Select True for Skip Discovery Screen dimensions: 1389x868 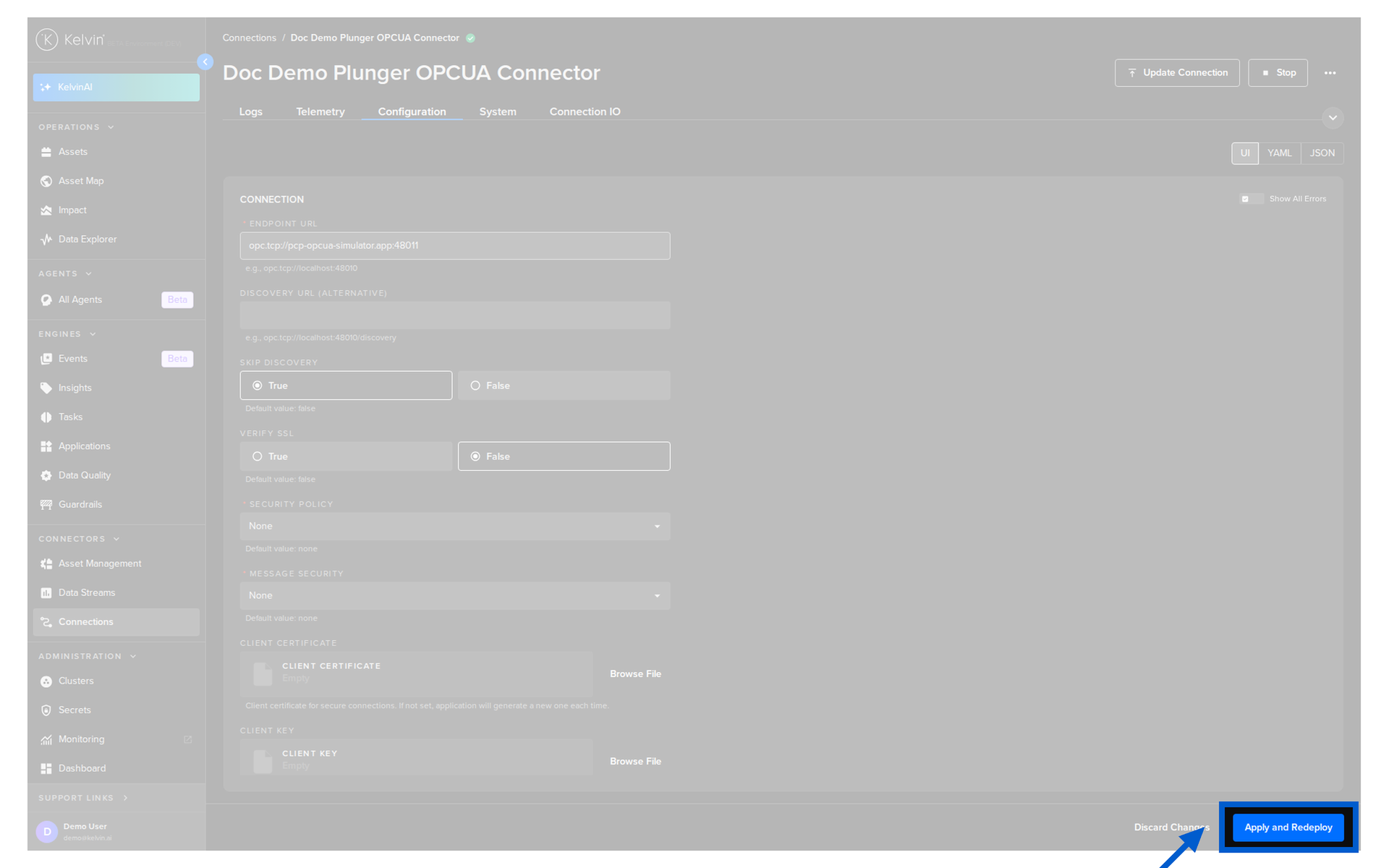[346, 386]
